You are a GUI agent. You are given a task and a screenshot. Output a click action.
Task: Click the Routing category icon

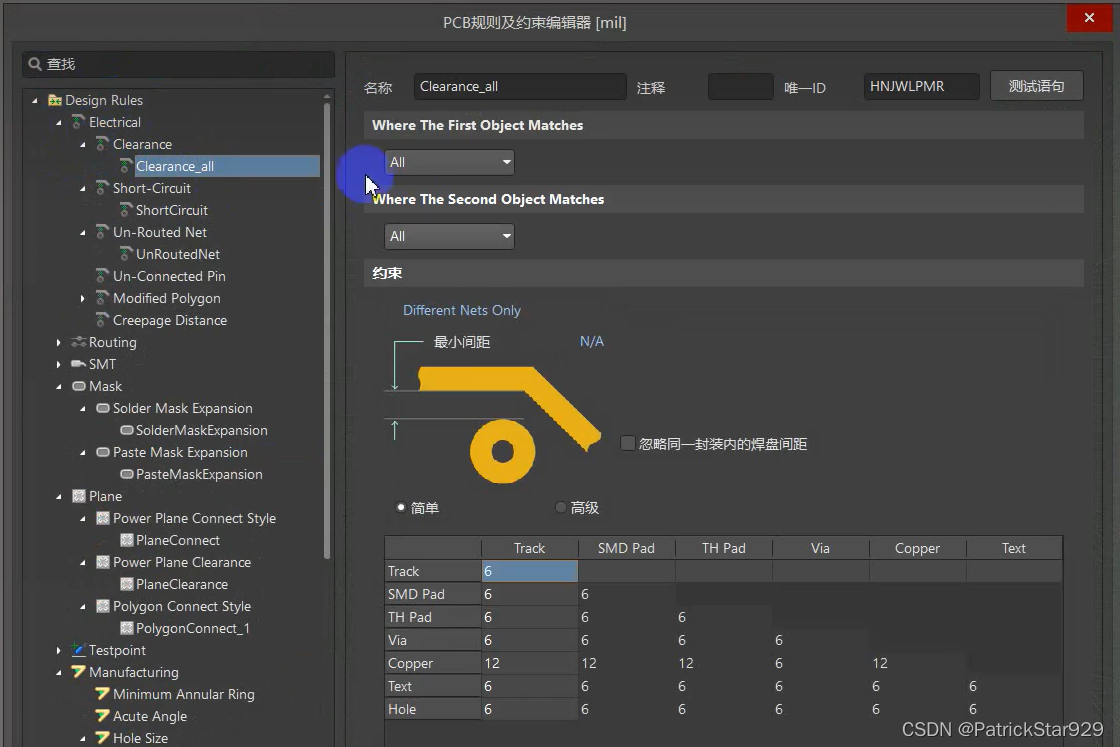click(x=78, y=342)
